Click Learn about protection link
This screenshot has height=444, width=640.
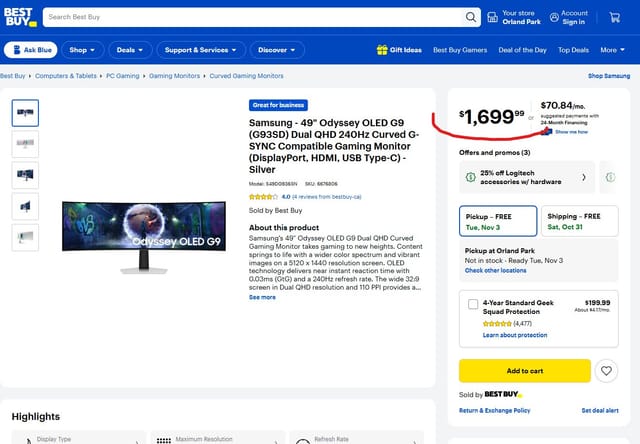coord(515,335)
